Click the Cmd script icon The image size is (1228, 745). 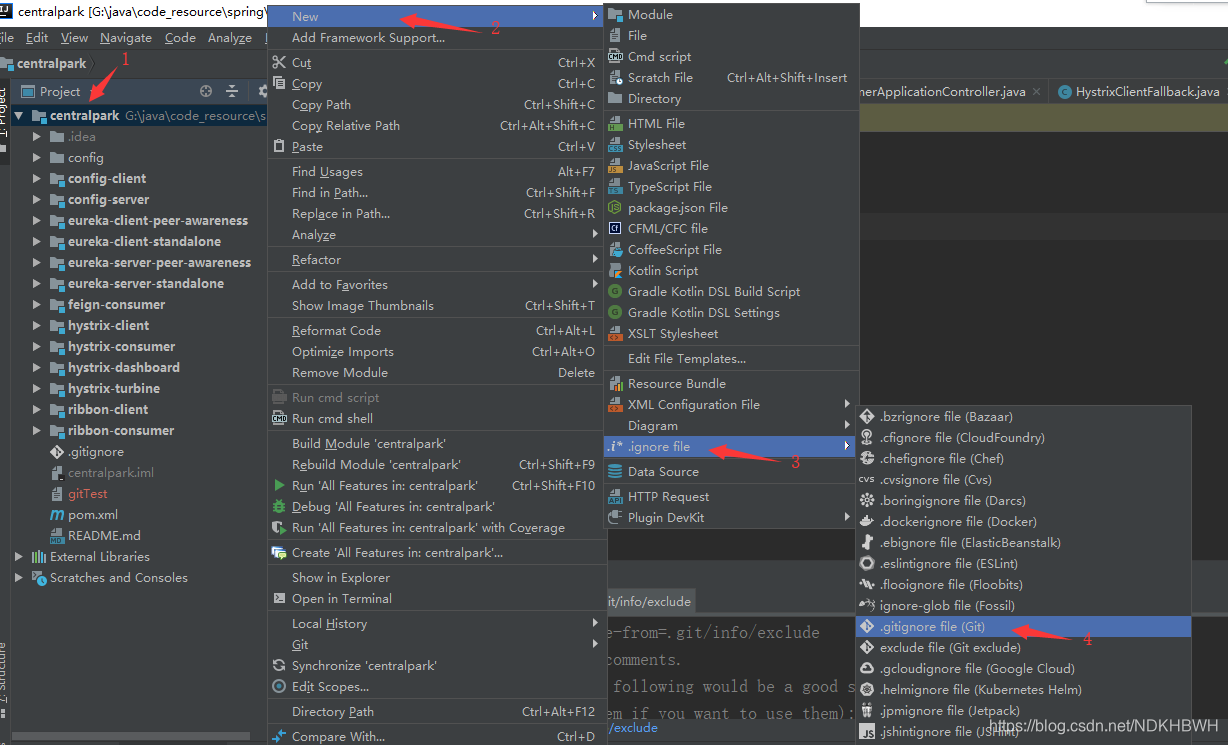[x=615, y=56]
